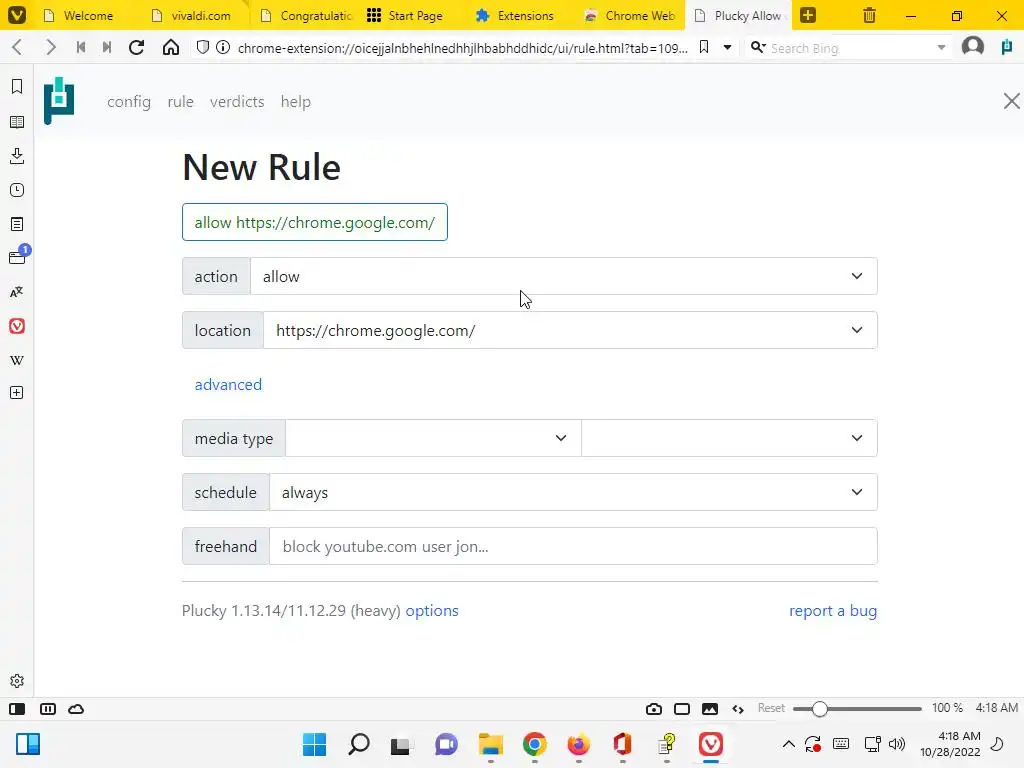
Task: Open the Window panel with badge
Action: pos(18,256)
